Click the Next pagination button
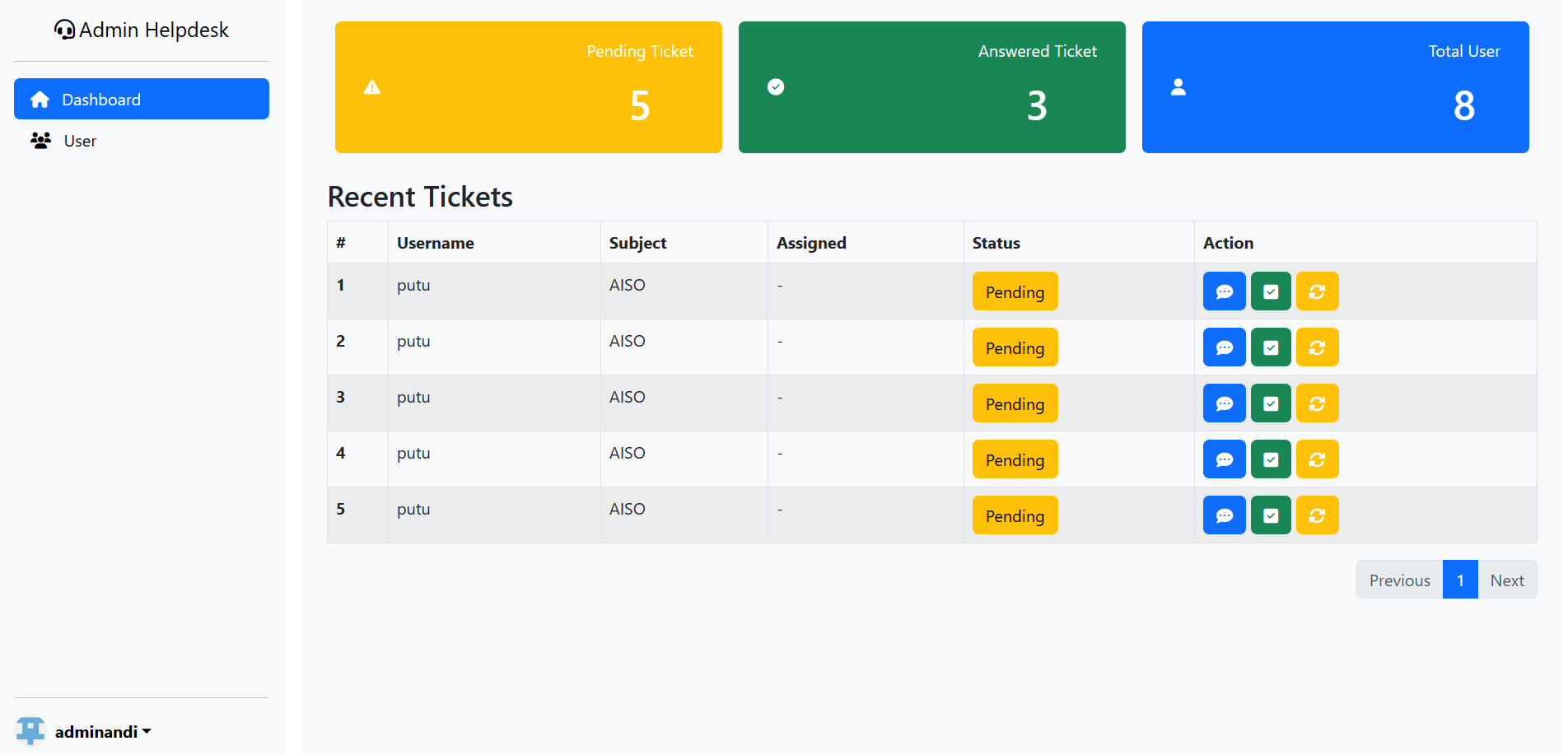The image size is (1568, 755). (1506, 580)
